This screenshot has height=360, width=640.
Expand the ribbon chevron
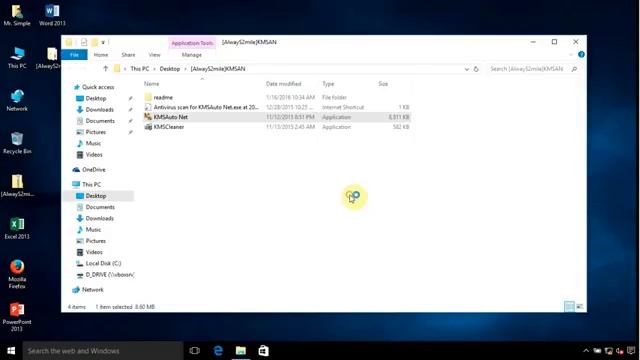click(x=571, y=54)
